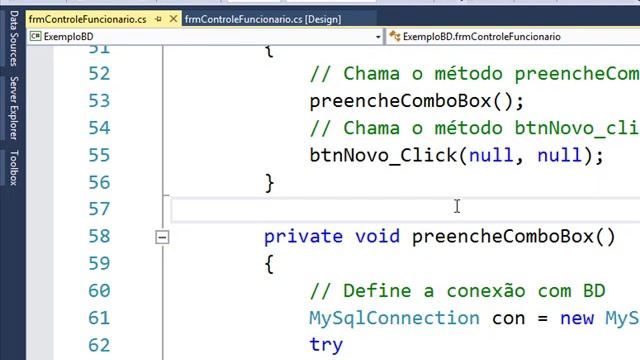The height and width of the screenshot is (360, 640).
Task: Click the try keyword on line 62
Action: tap(326, 346)
